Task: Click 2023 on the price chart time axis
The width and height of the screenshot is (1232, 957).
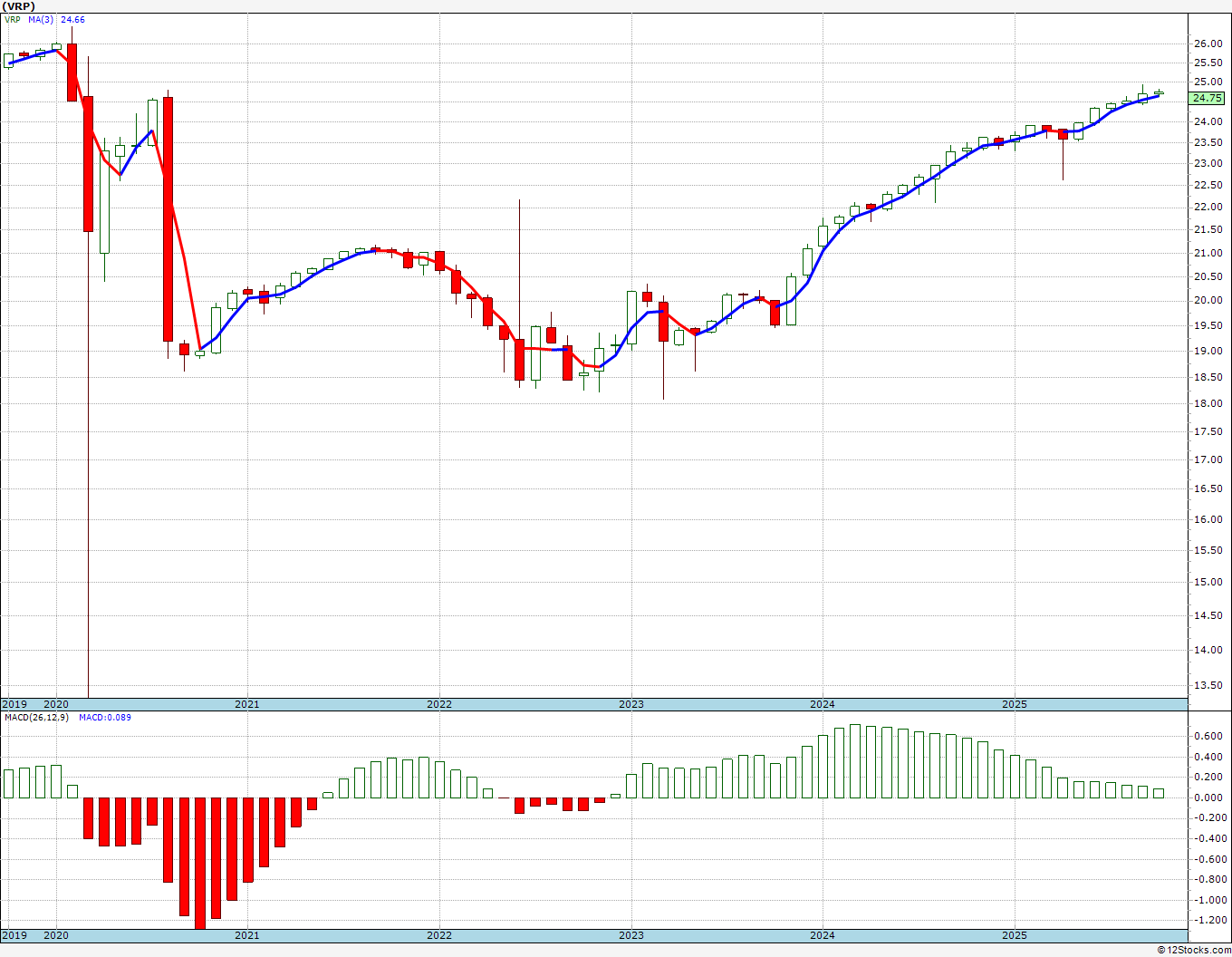Action: coord(631,704)
